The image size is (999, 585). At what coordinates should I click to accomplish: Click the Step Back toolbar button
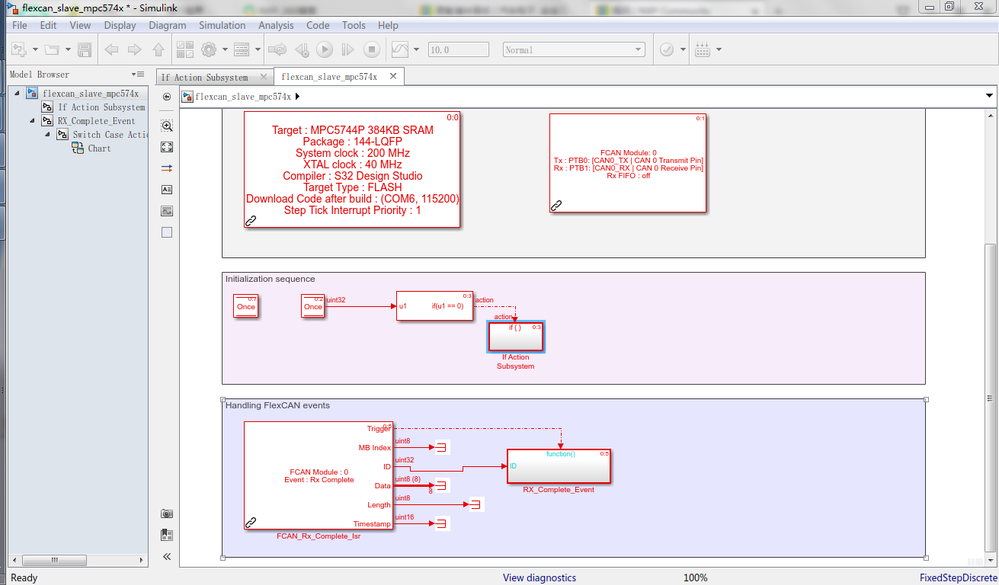click(302, 49)
